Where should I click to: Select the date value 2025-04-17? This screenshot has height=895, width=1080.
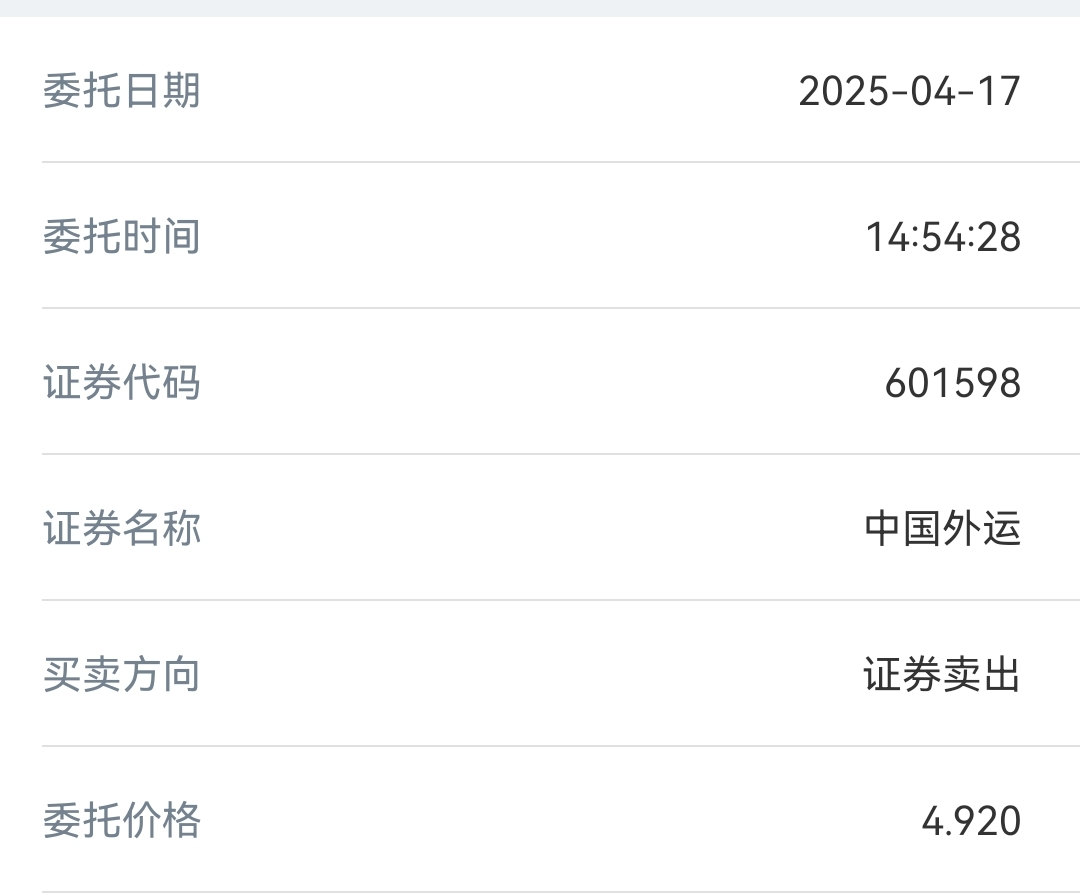[x=909, y=91]
